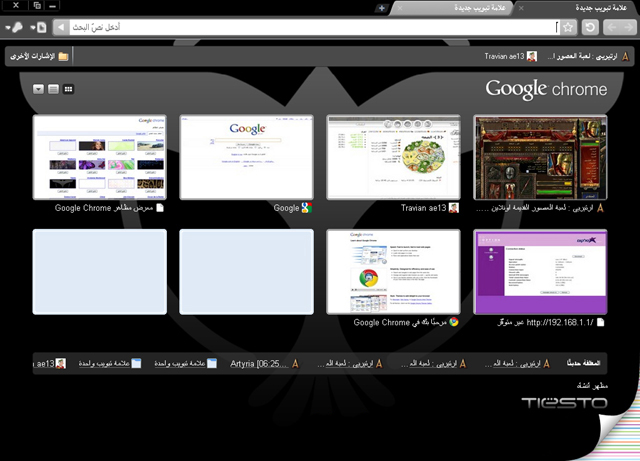Screen dimensions: 640x461
Task: Open the Travian village map thumbnail
Action: (393, 157)
